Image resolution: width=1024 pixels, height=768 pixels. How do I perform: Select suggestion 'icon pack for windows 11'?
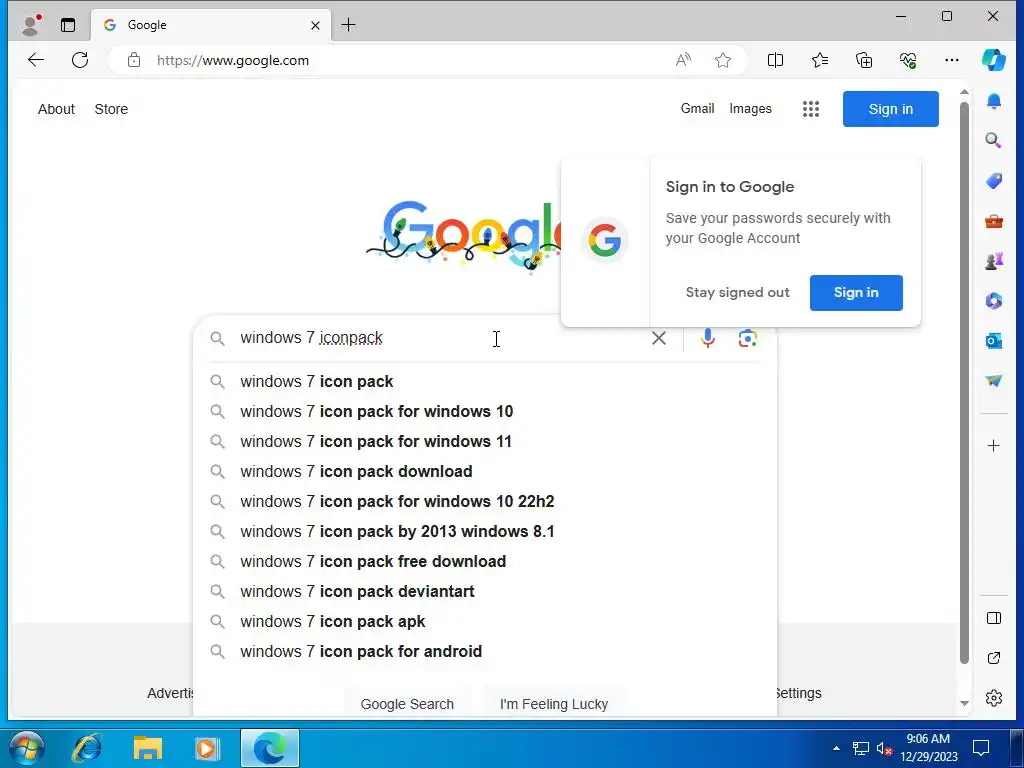coord(485,441)
